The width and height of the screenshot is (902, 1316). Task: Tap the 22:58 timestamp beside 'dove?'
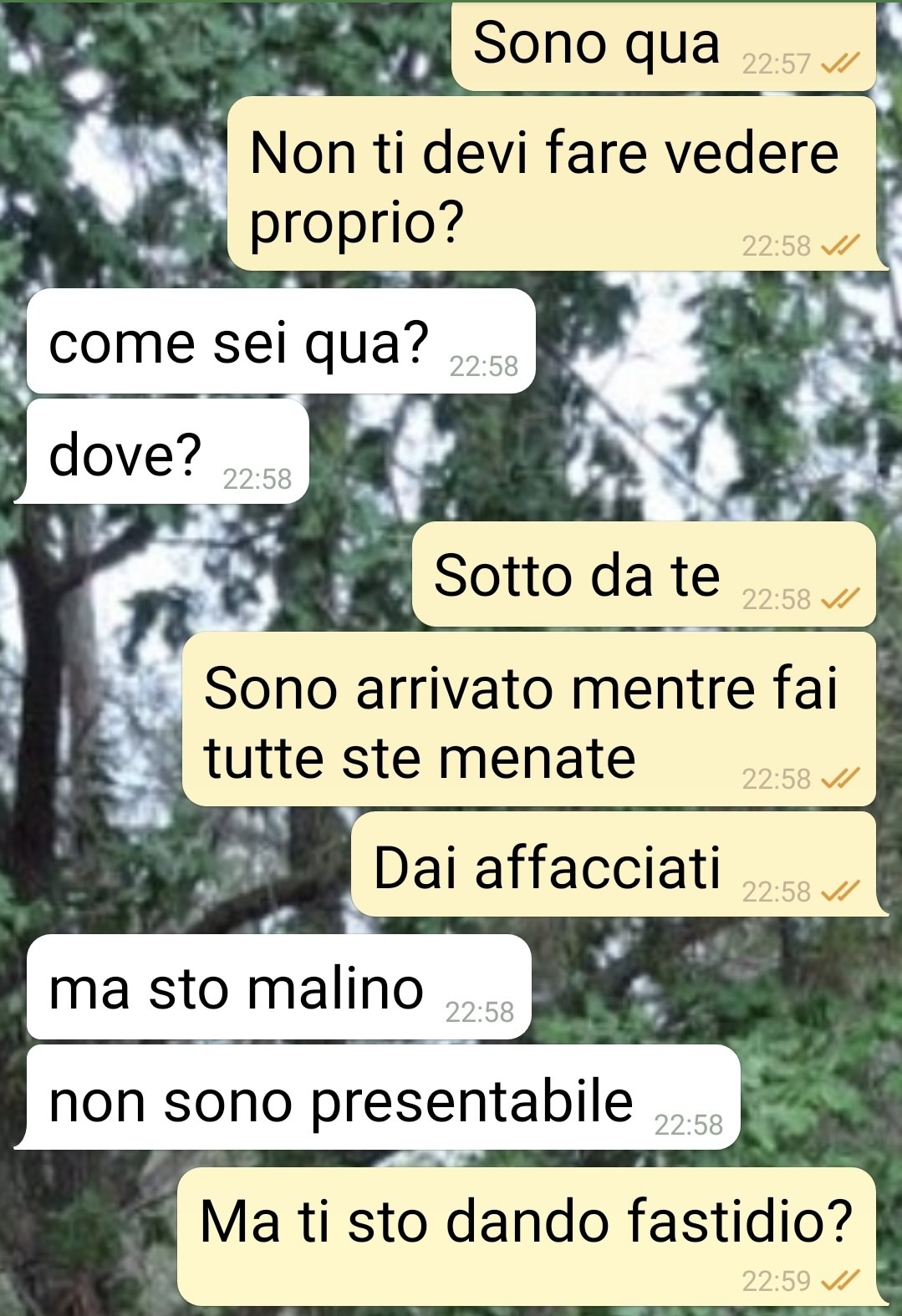(x=257, y=479)
